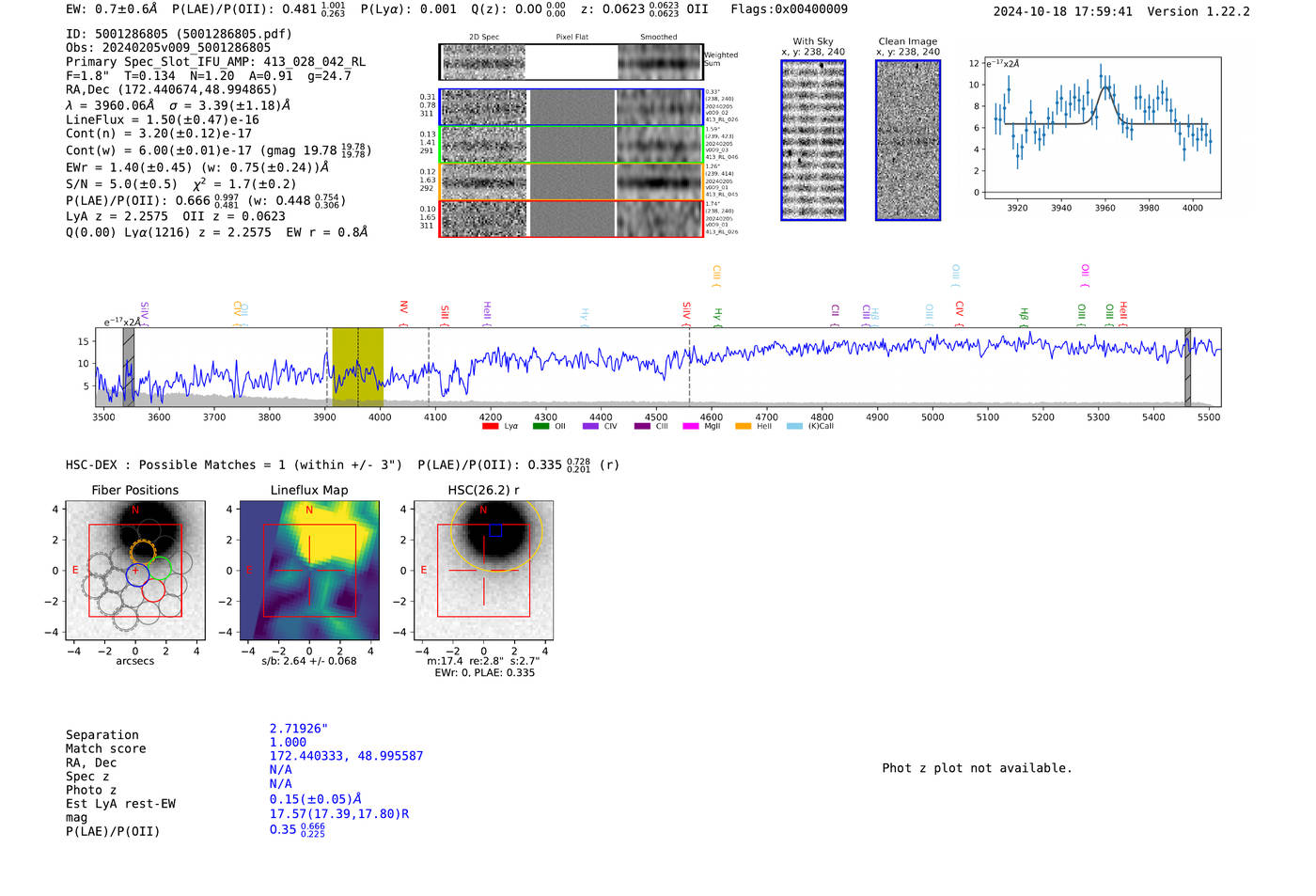Click the match score value 1.000
Image resolution: width=1316 pixels, height=896 pixels.
pyautogui.click(x=288, y=743)
